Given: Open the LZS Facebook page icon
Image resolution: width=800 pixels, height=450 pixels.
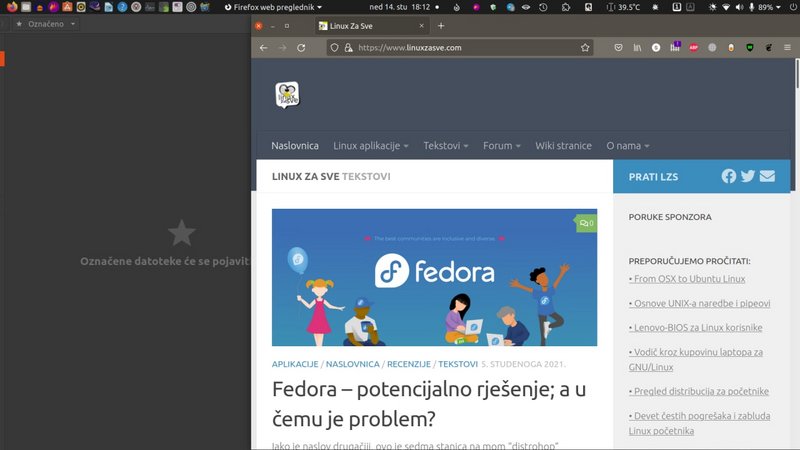Looking at the screenshot, I should (x=729, y=176).
